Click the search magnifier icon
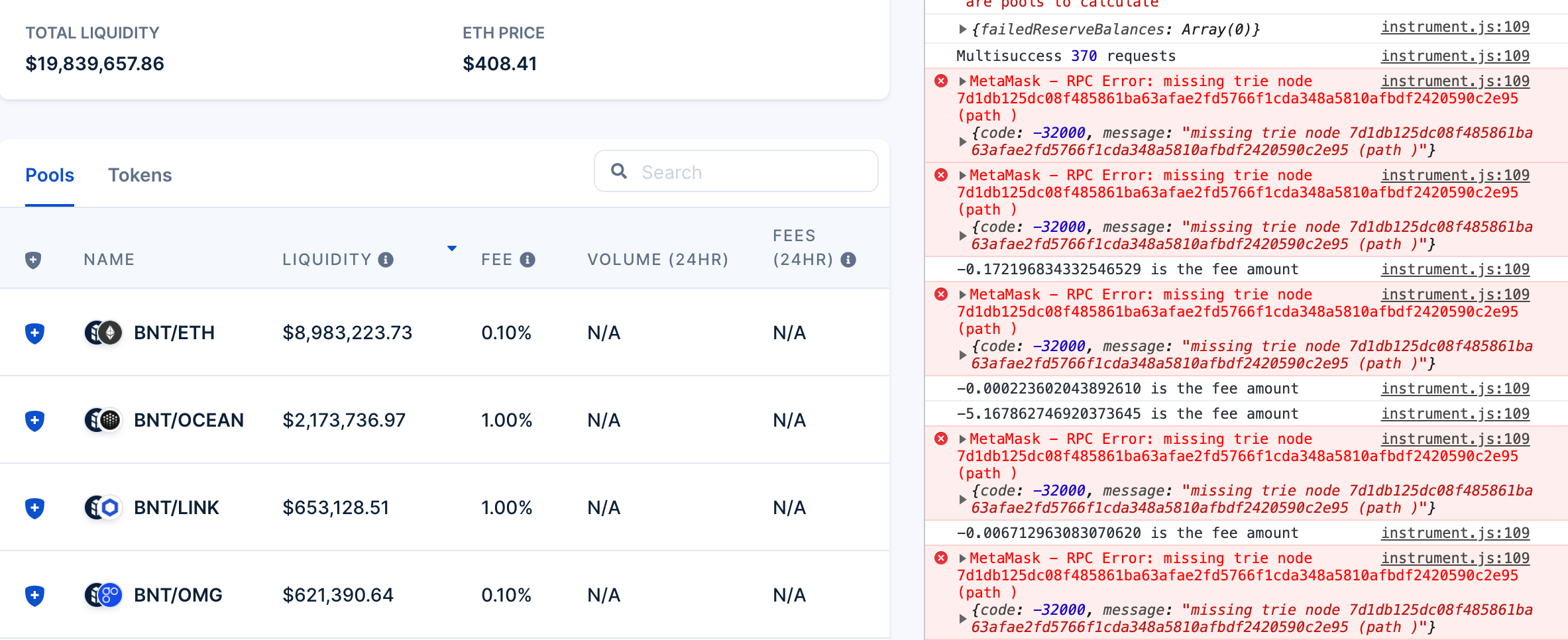Screen dimensions: 1568x640 (619, 171)
